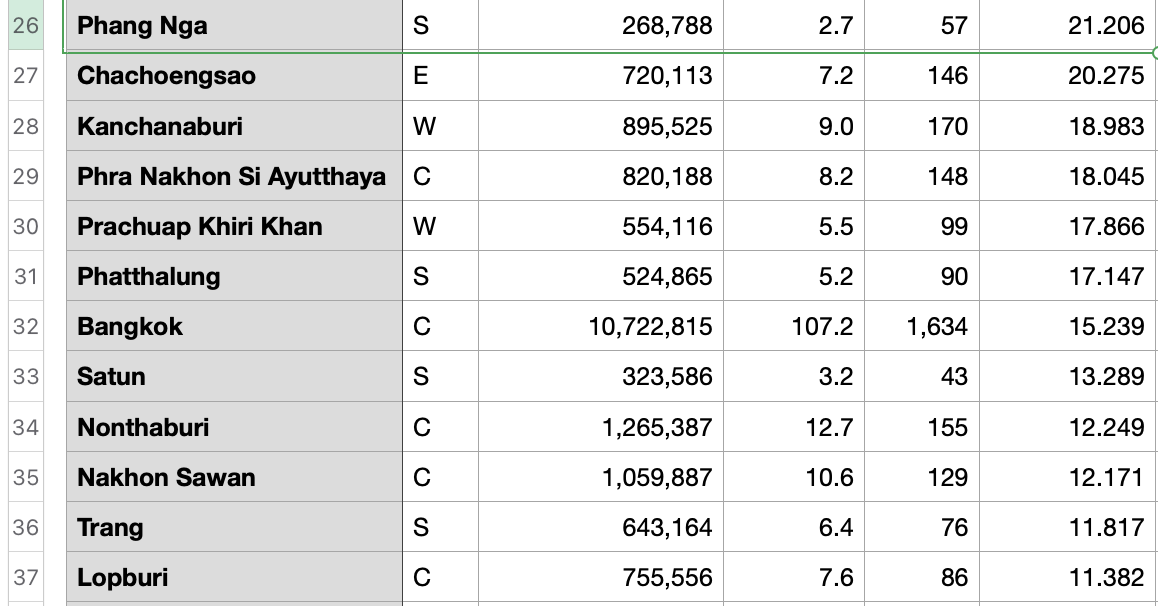Viewport: 1158px width, 606px height.
Task: Select the Phang Nga cell
Action: pyautogui.click(x=234, y=25)
